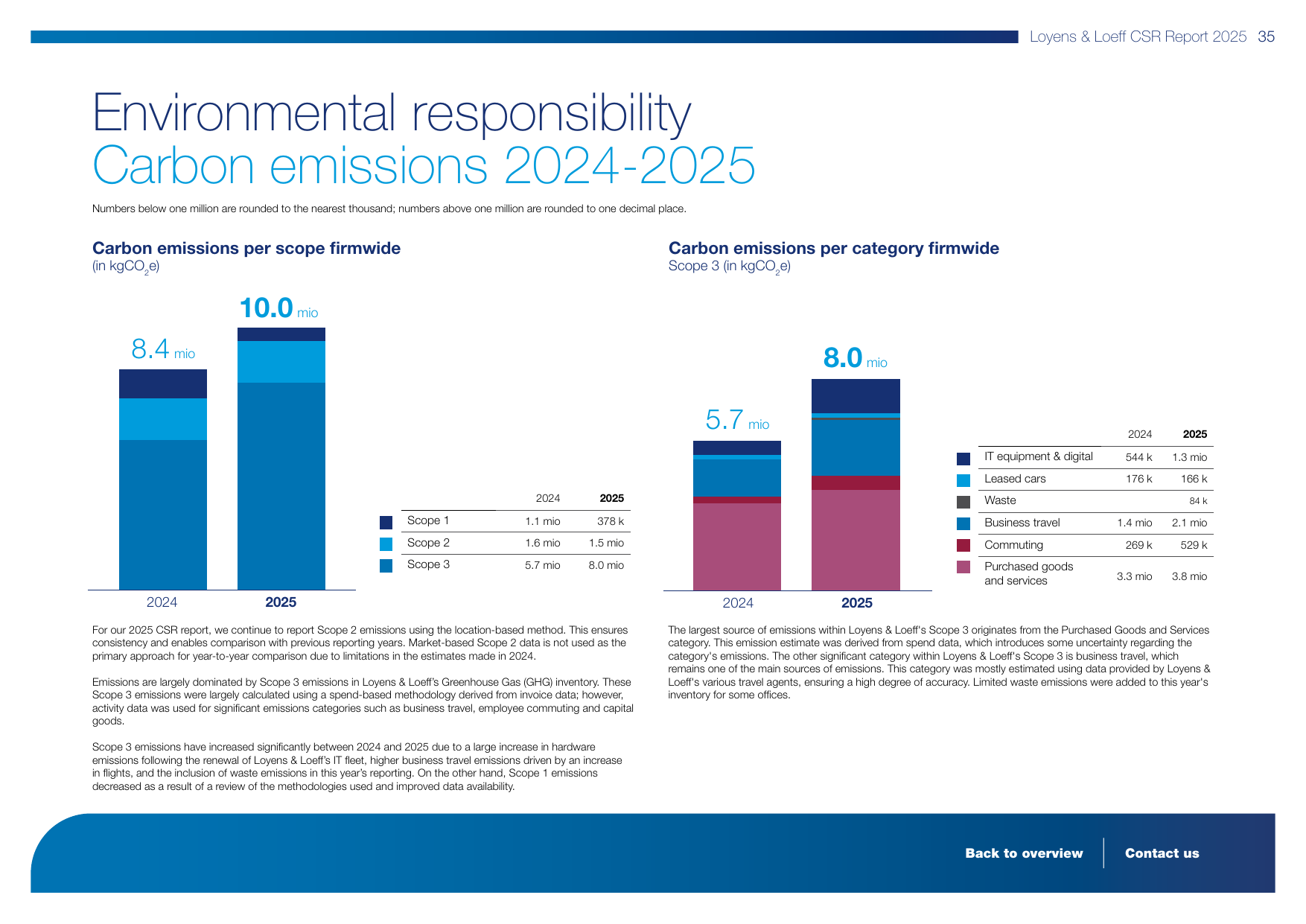Click the '2.1 mio' Business travel value
Viewport: 1306px width, 924px height.
pyautogui.click(x=1189, y=523)
